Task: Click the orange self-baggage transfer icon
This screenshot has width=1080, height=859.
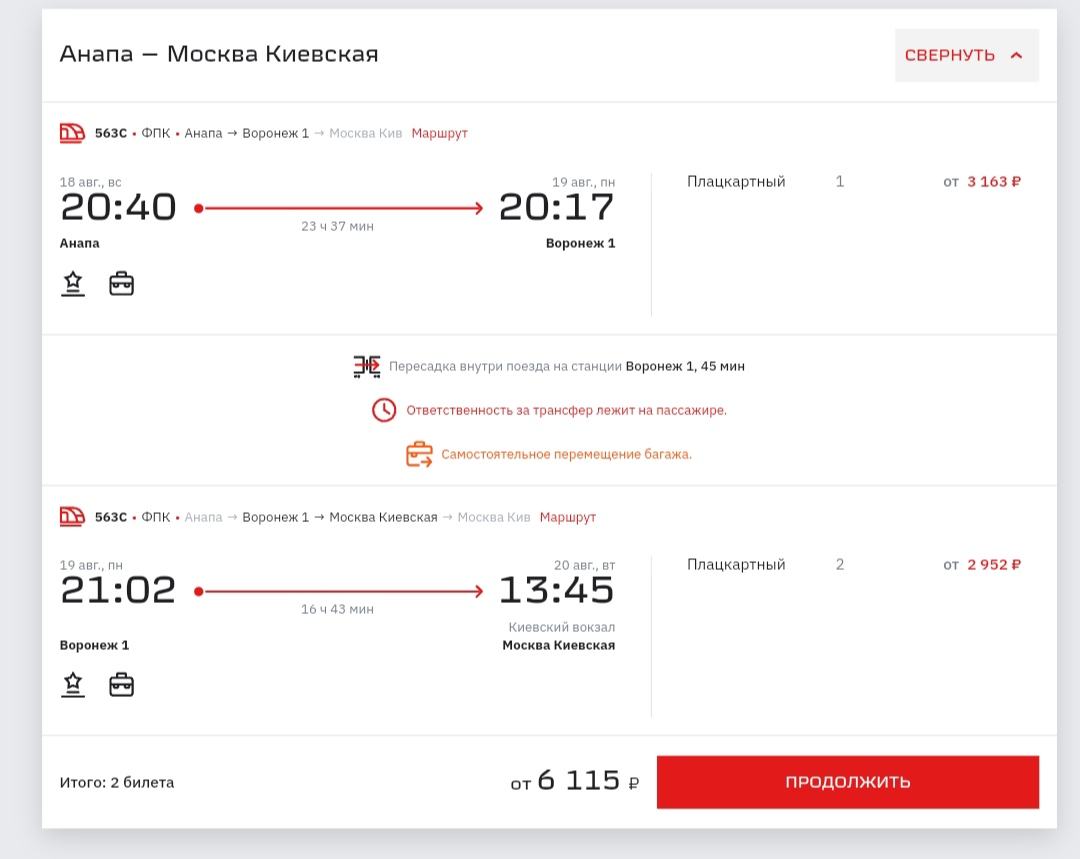Action: (419, 454)
